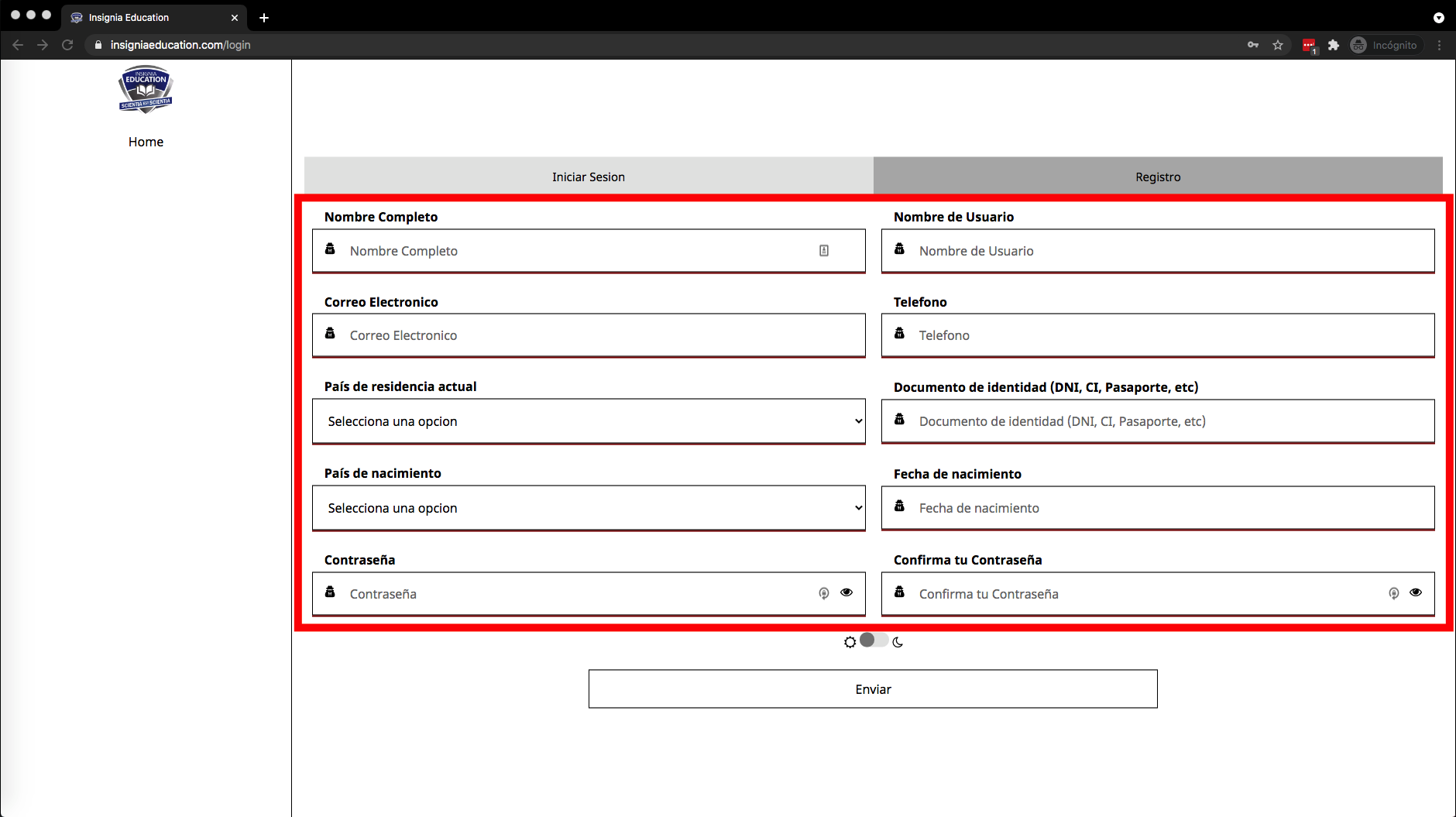Show password in Confirma tu Contraseña field
The width and height of the screenshot is (1456, 817).
1416,592
